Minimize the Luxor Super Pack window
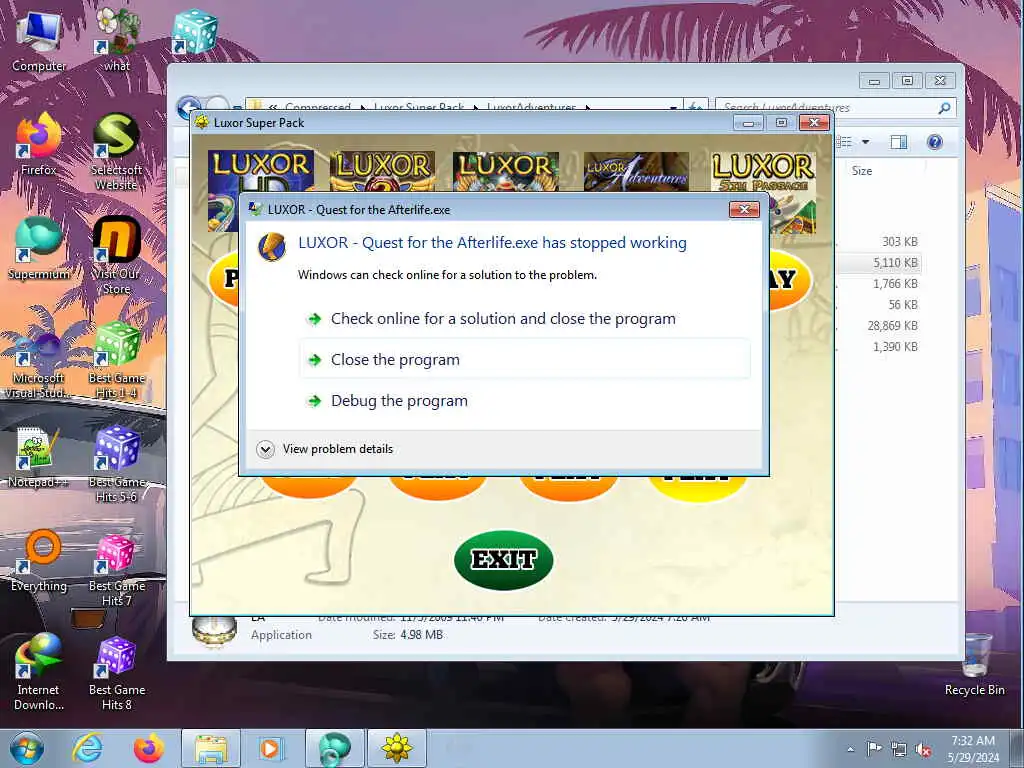The height and width of the screenshot is (768, 1024). pyautogui.click(x=748, y=123)
